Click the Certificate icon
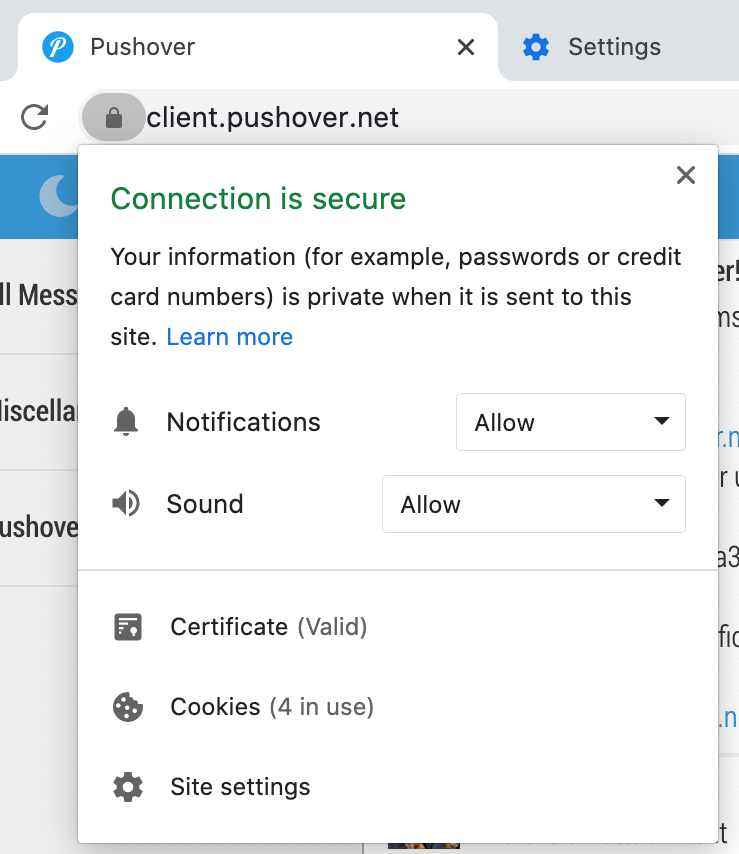 (128, 627)
